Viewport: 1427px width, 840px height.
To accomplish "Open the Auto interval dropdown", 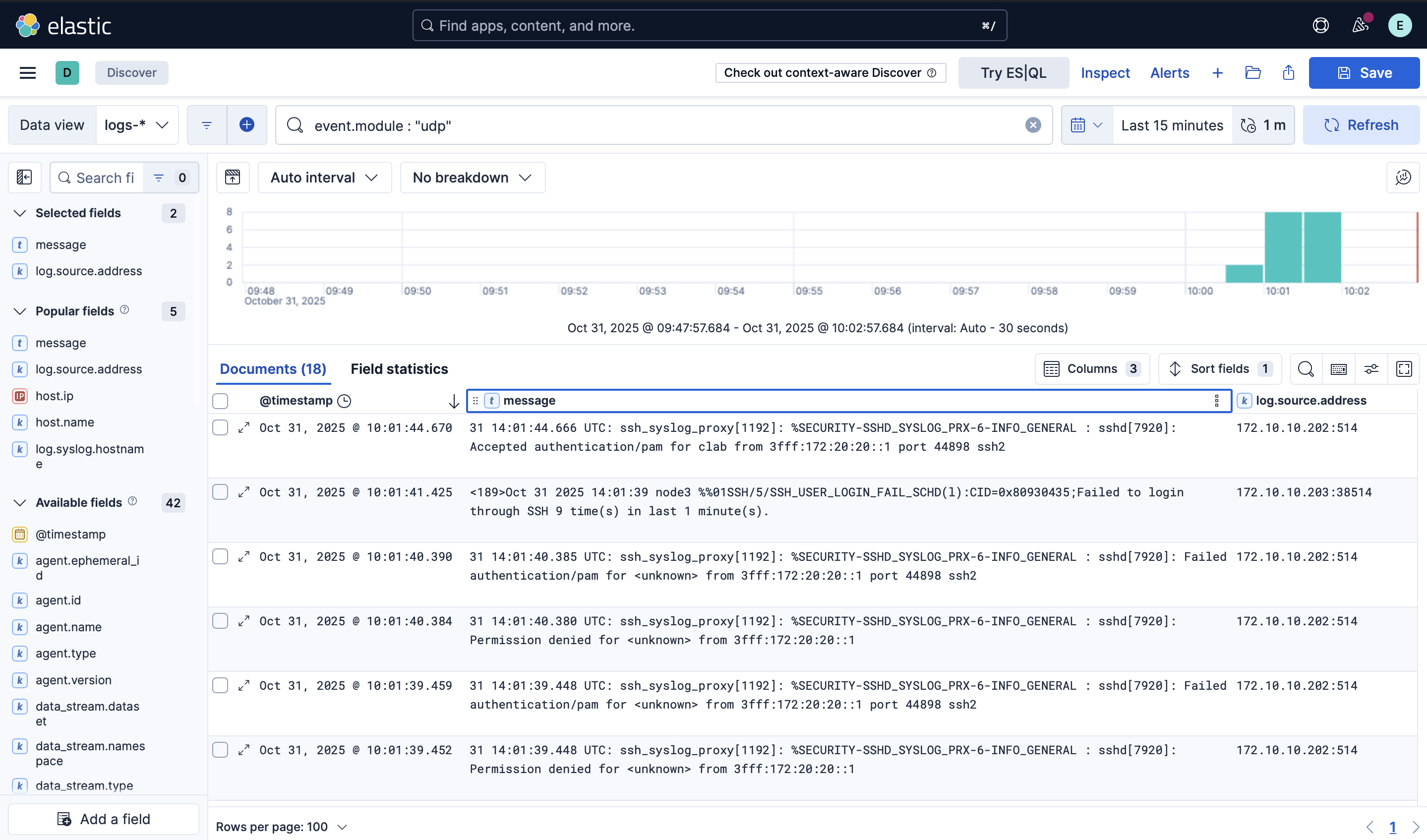I will [324, 178].
